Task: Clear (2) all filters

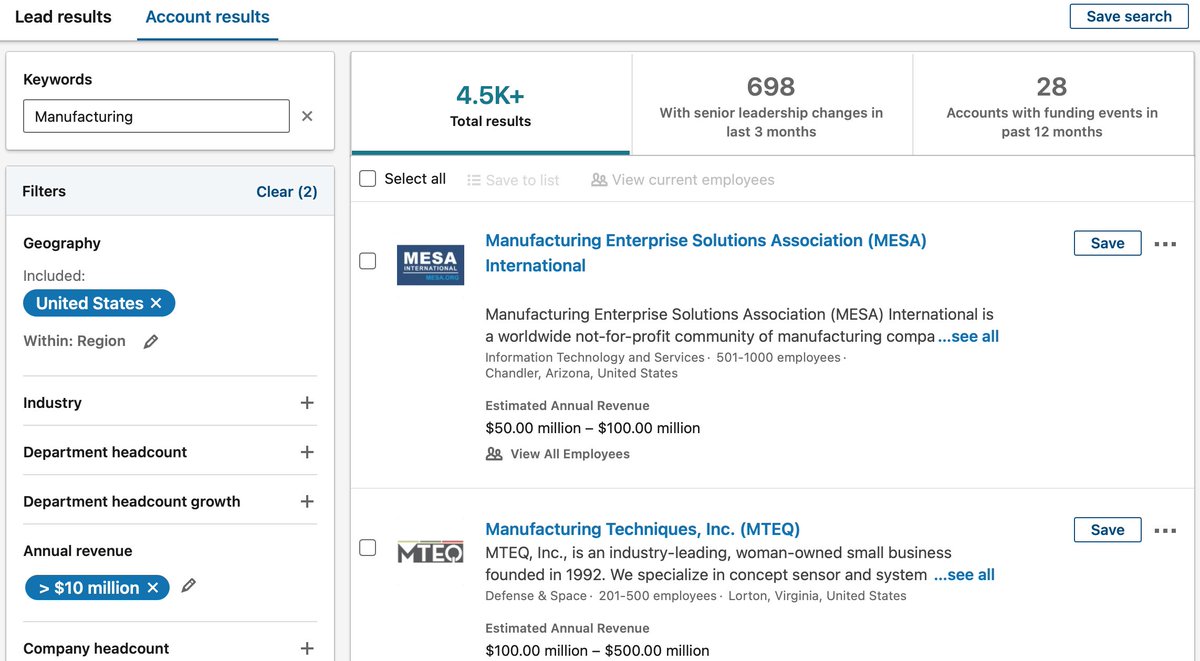Action: 287,192
